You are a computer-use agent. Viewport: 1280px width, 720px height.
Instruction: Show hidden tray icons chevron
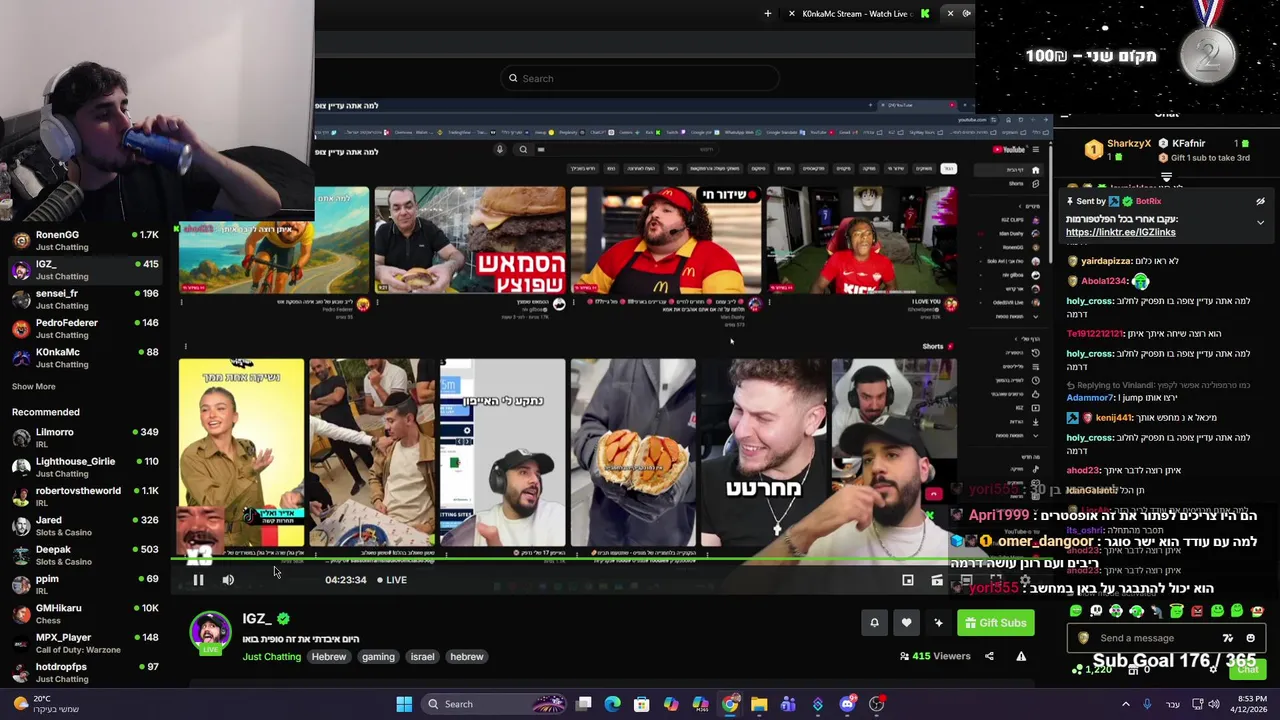click(x=1126, y=704)
